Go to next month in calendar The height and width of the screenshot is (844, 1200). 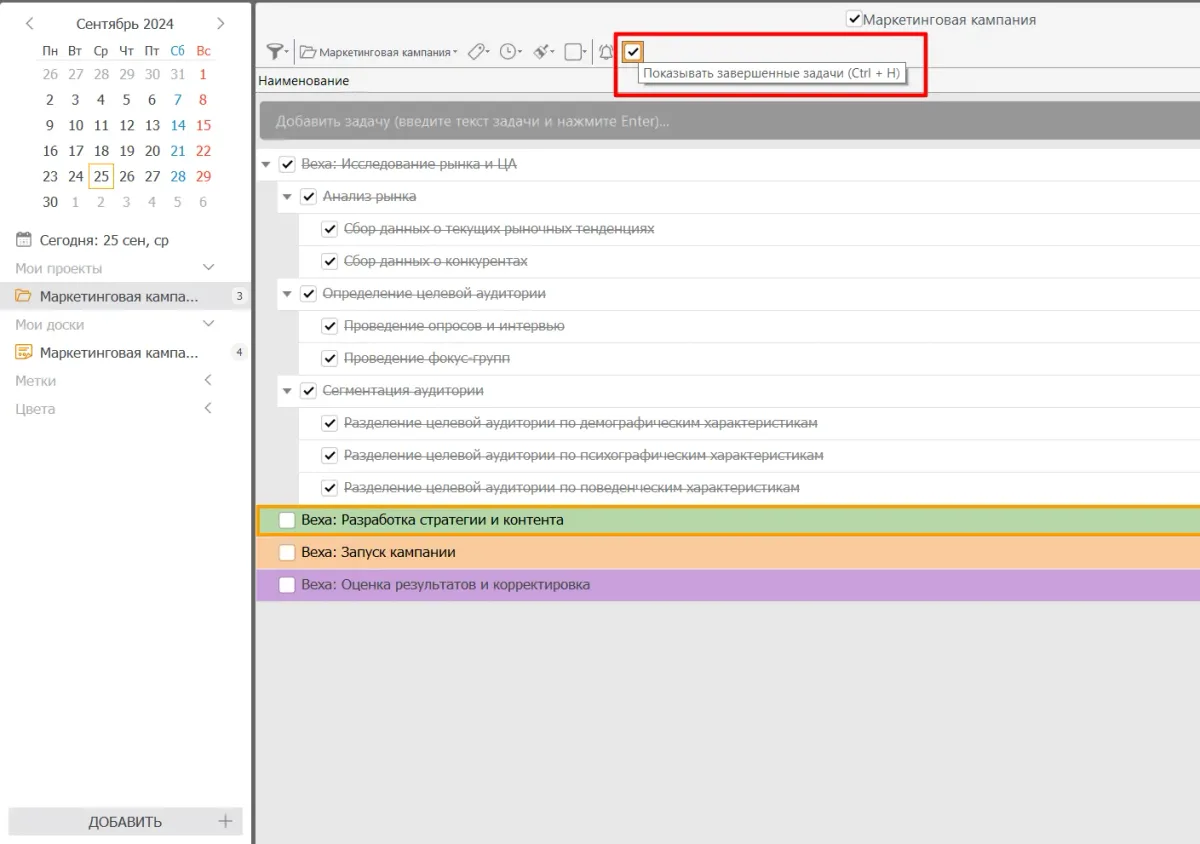221,23
